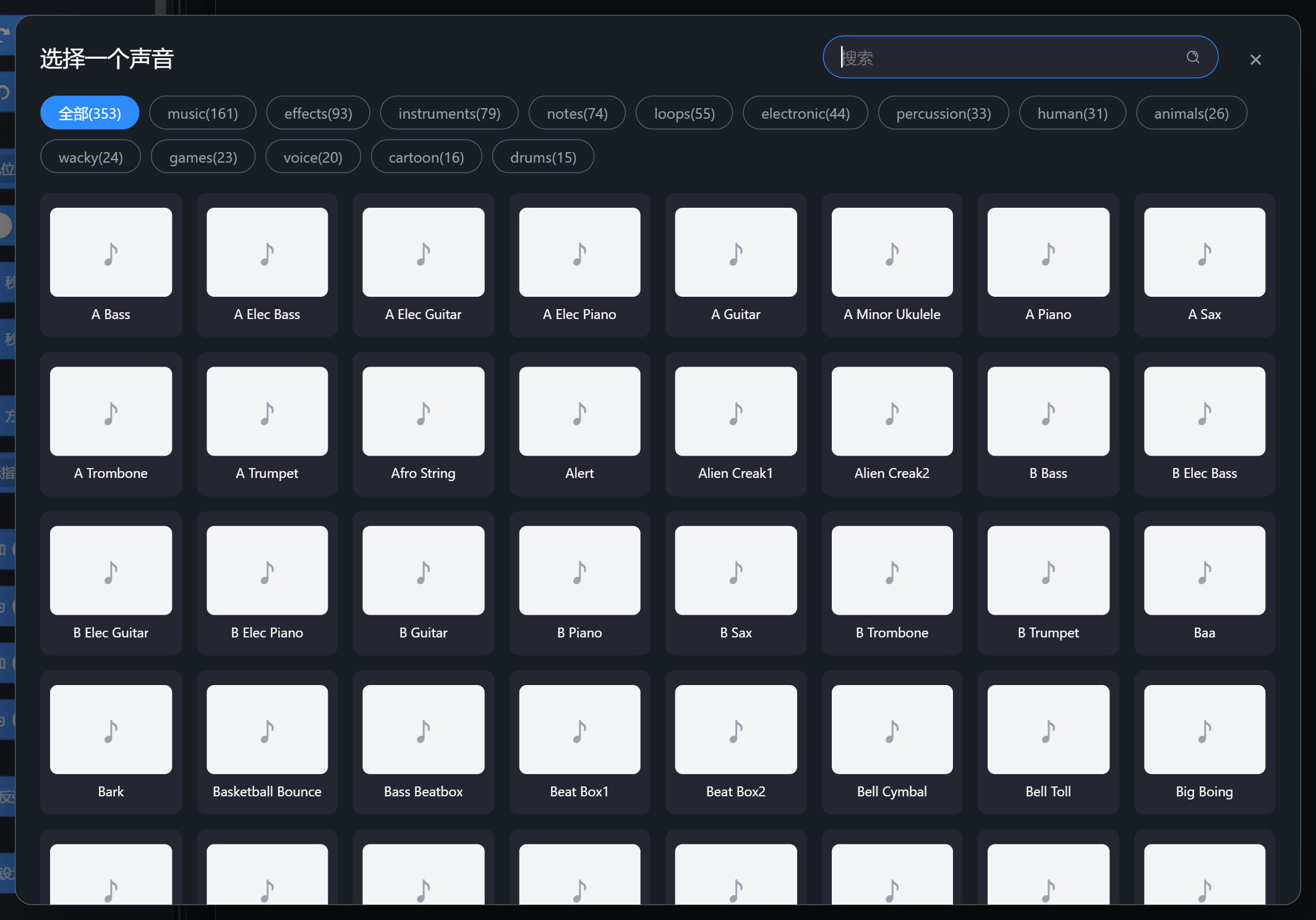Close the sound picker dialog
1316x920 pixels.
[x=1255, y=59]
